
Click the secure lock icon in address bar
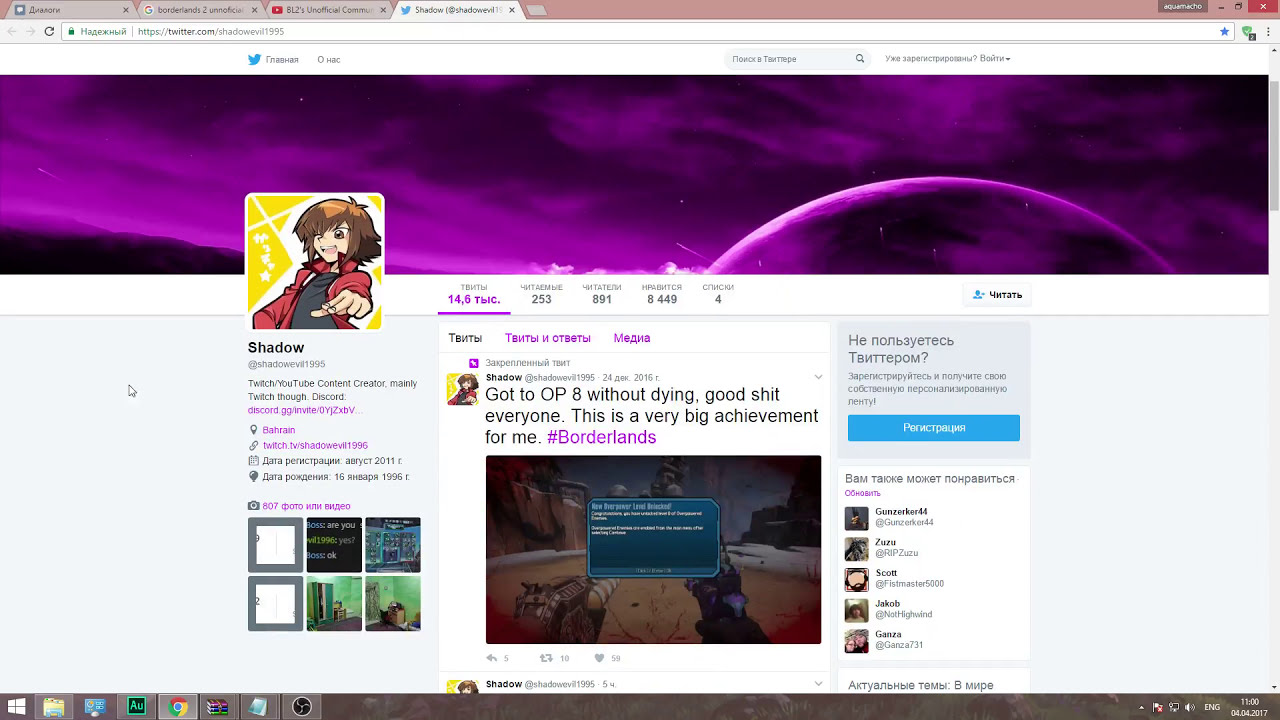pyautogui.click(x=71, y=31)
